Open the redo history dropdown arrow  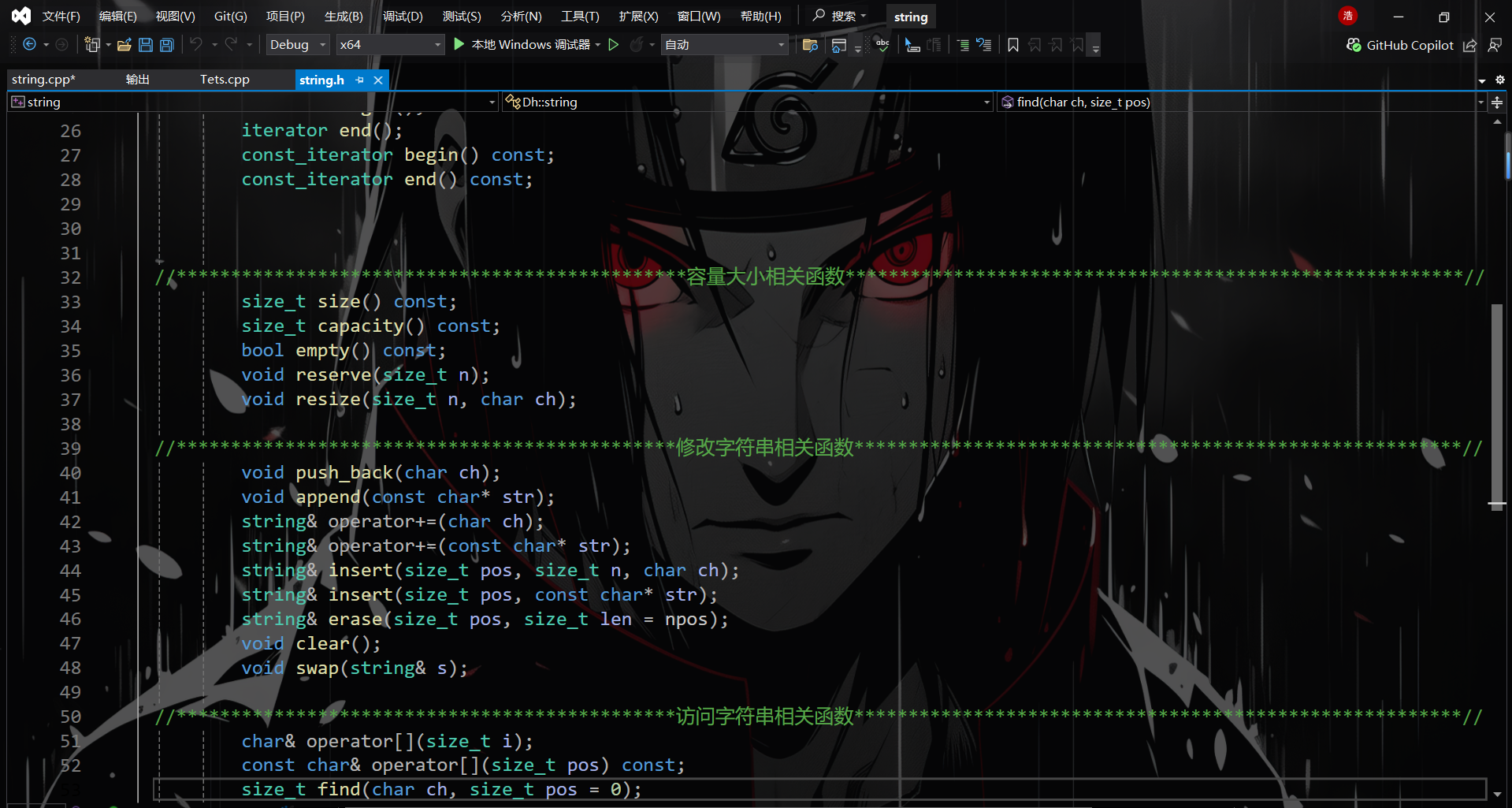(249, 45)
